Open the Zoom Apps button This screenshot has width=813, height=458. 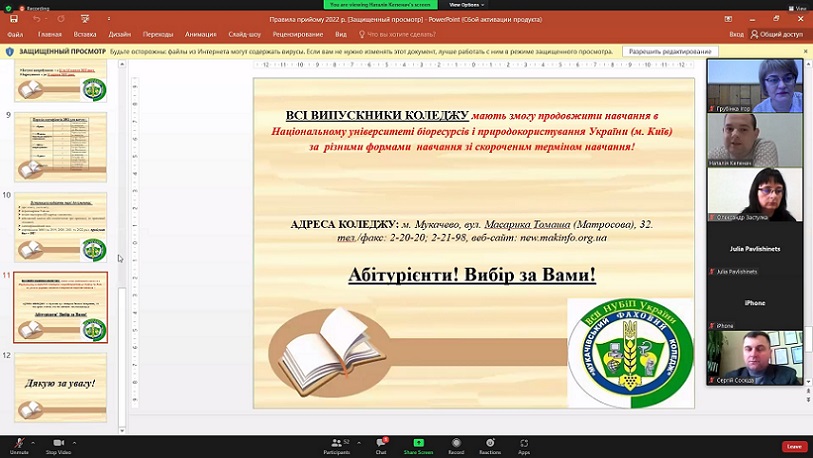coord(524,446)
